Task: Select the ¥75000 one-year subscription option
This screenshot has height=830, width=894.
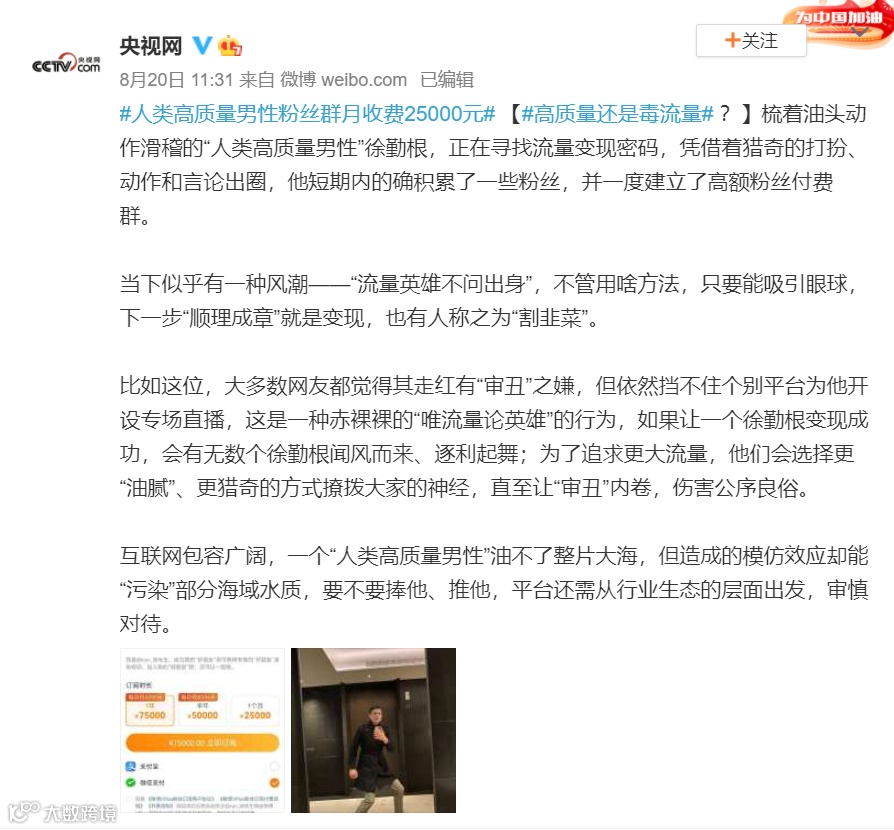Action: point(150,710)
